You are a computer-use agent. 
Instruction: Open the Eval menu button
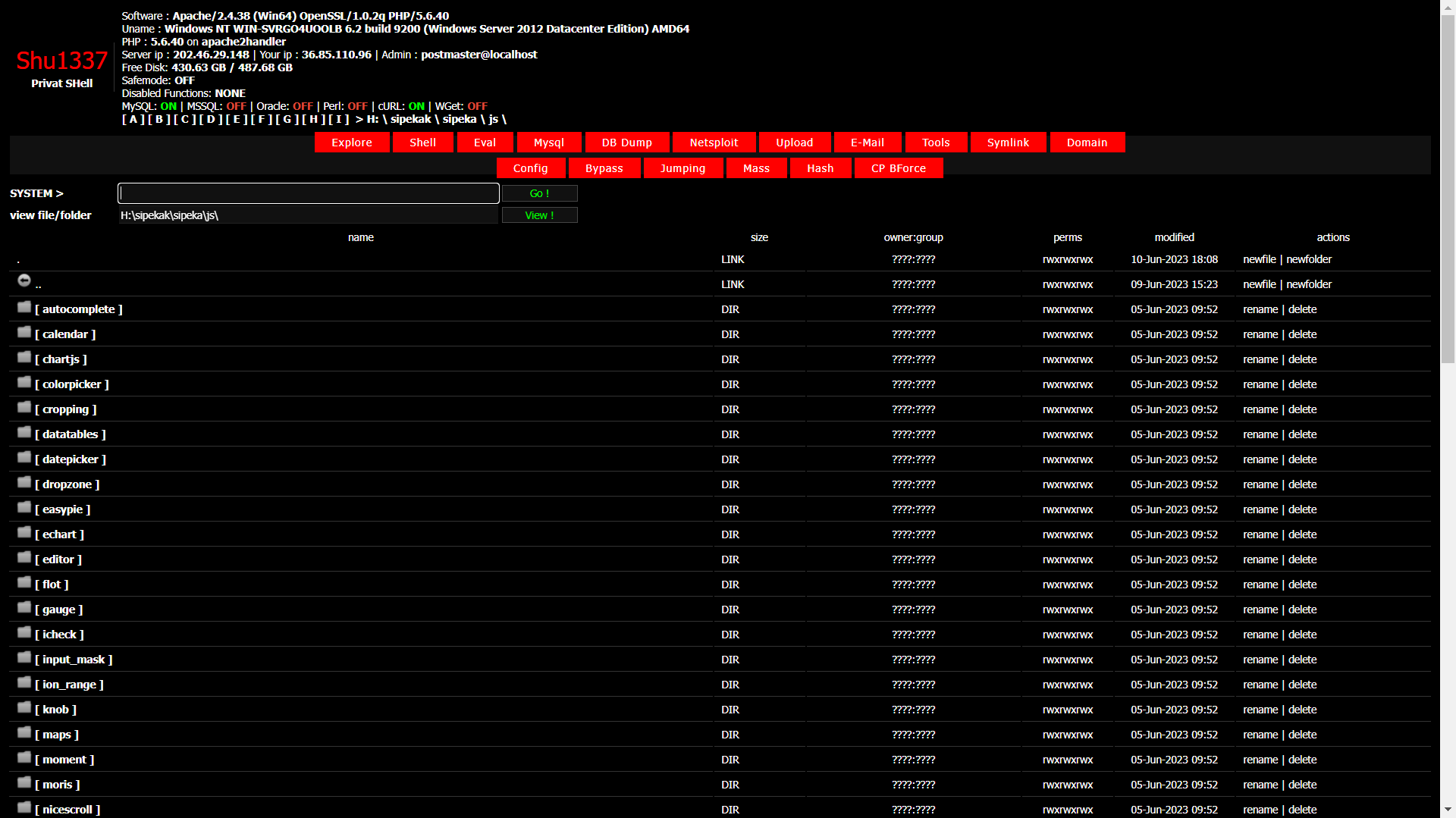[485, 143]
